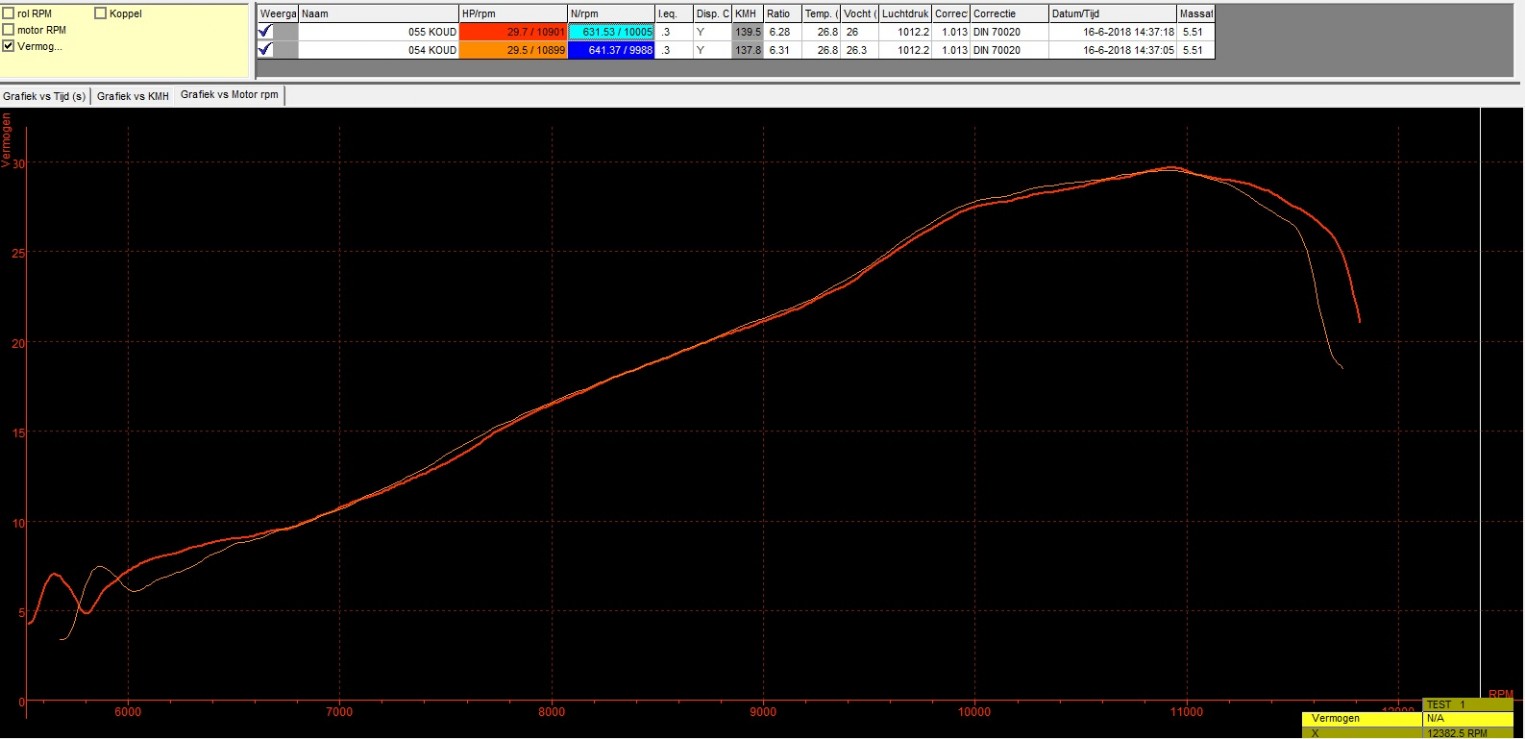Click the Weerga column header
Image resolution: width=1525 pixels, height=739 pixels.
coord(277,15)
